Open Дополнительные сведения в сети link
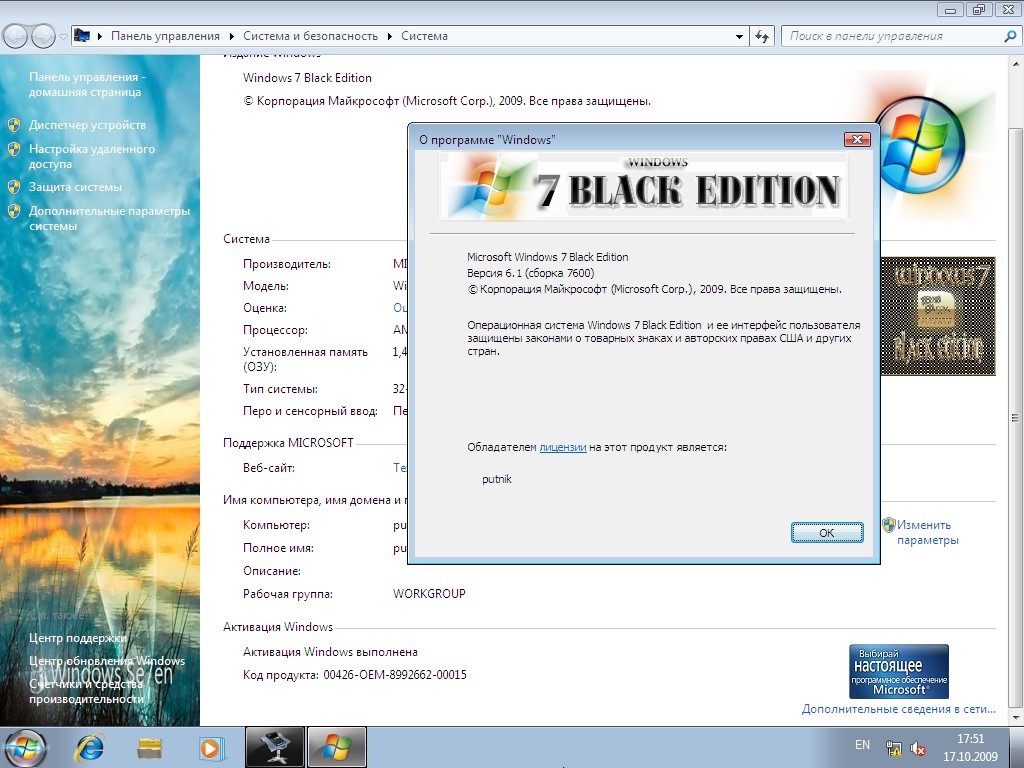 899,709
